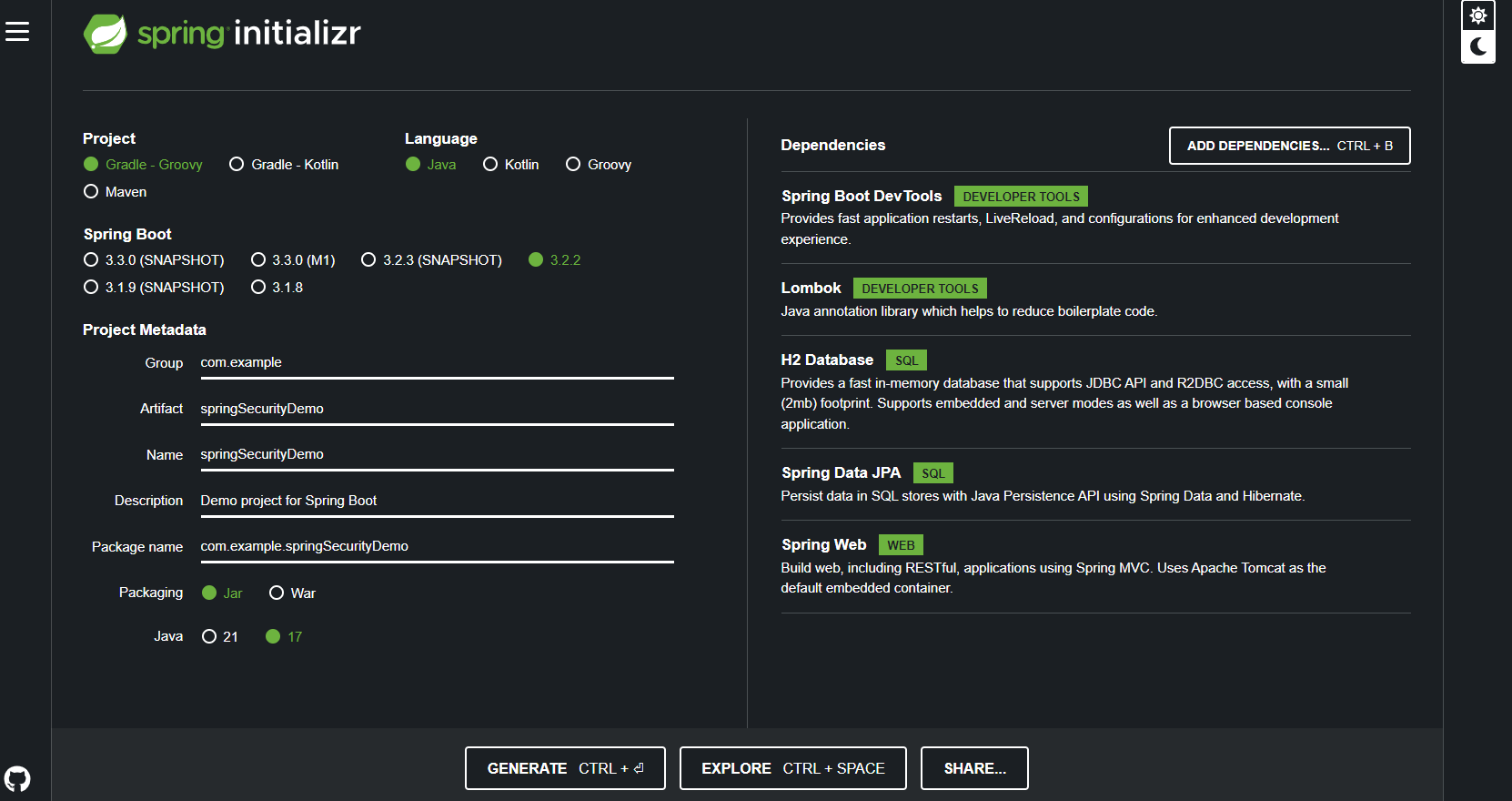Select War packaging option

(x=293, y=593)
